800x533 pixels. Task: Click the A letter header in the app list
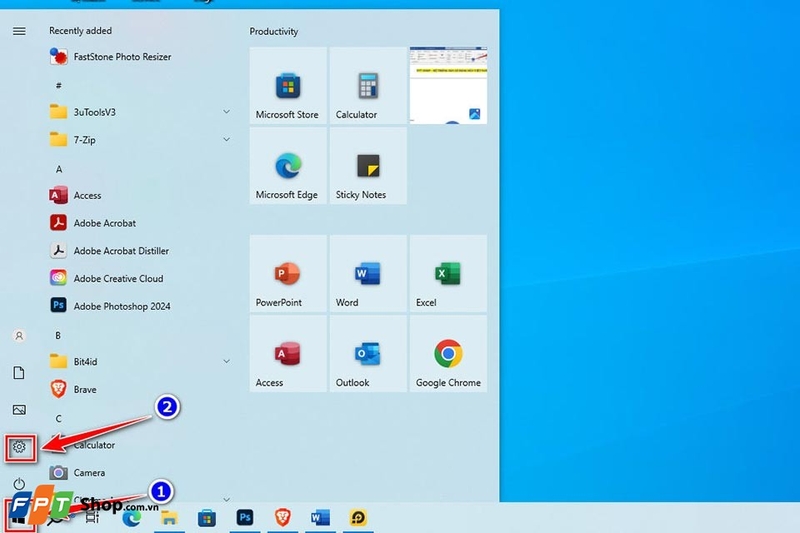pyautogui.click(x=59, y=169)
